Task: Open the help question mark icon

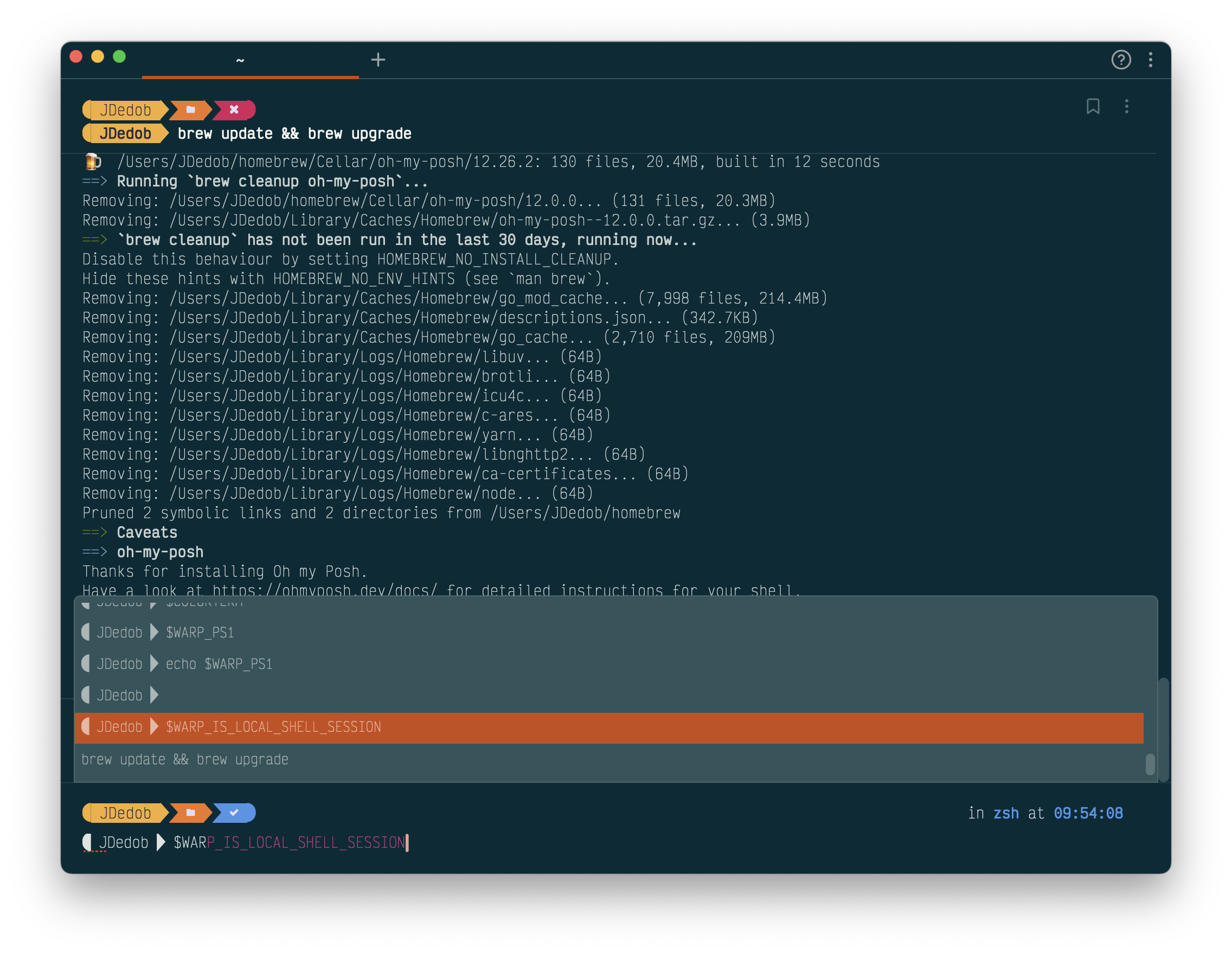Action: [1120, 59]
